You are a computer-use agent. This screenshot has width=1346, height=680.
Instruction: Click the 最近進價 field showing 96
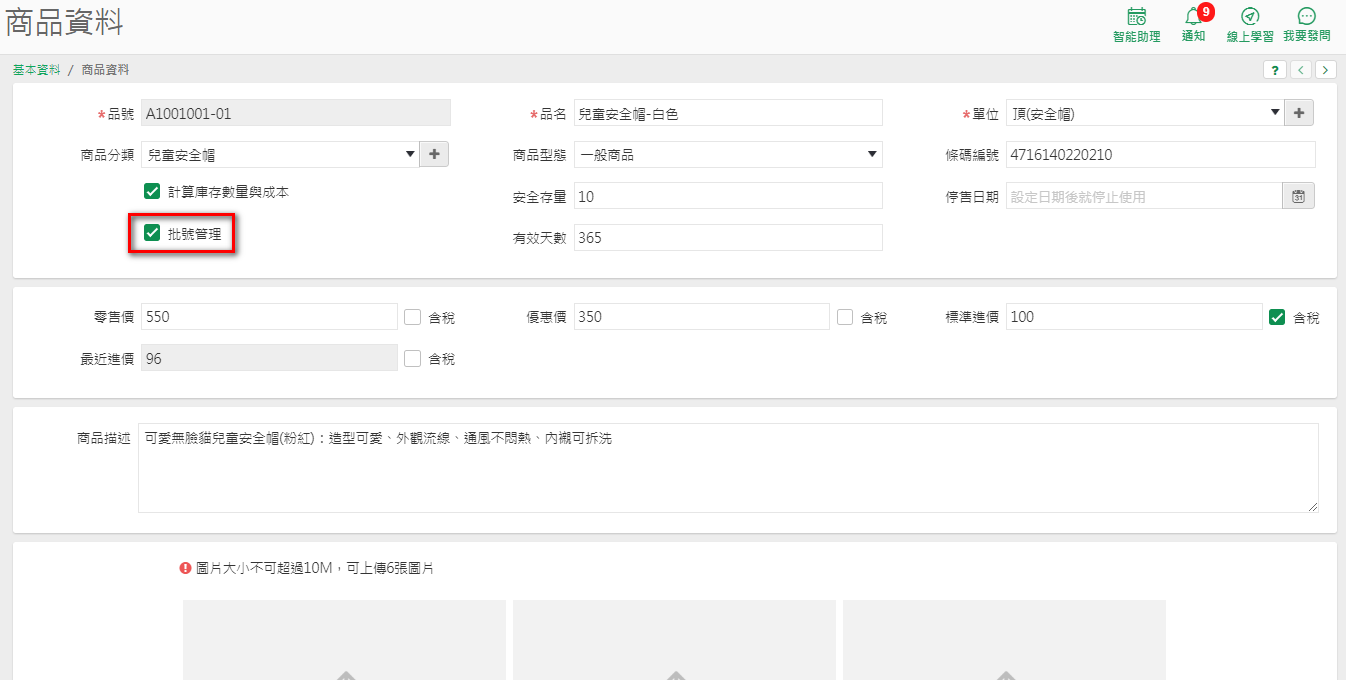pos(269,358)
